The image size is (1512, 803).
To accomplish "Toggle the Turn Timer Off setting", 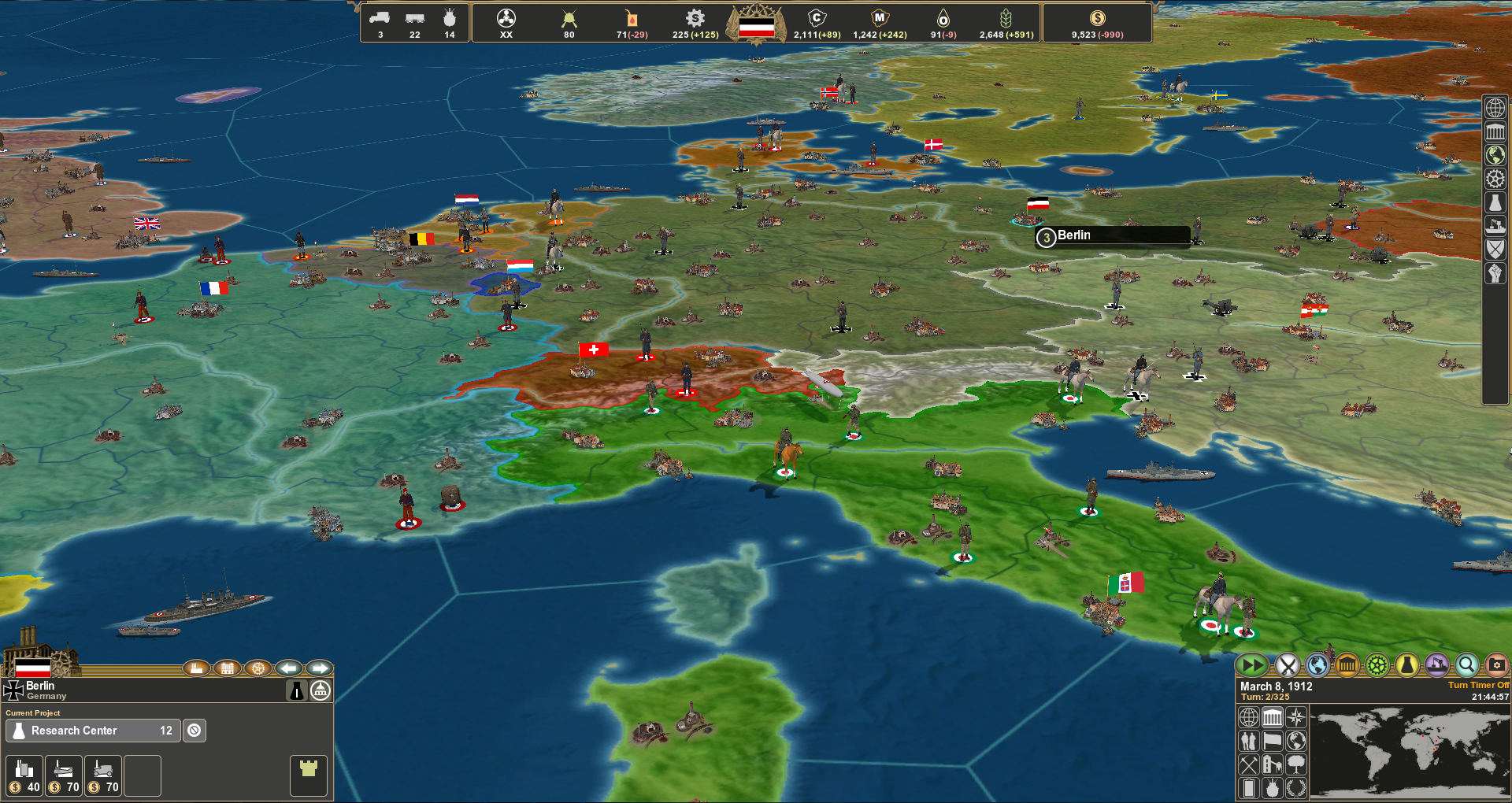I will (x=1479, y=685).
